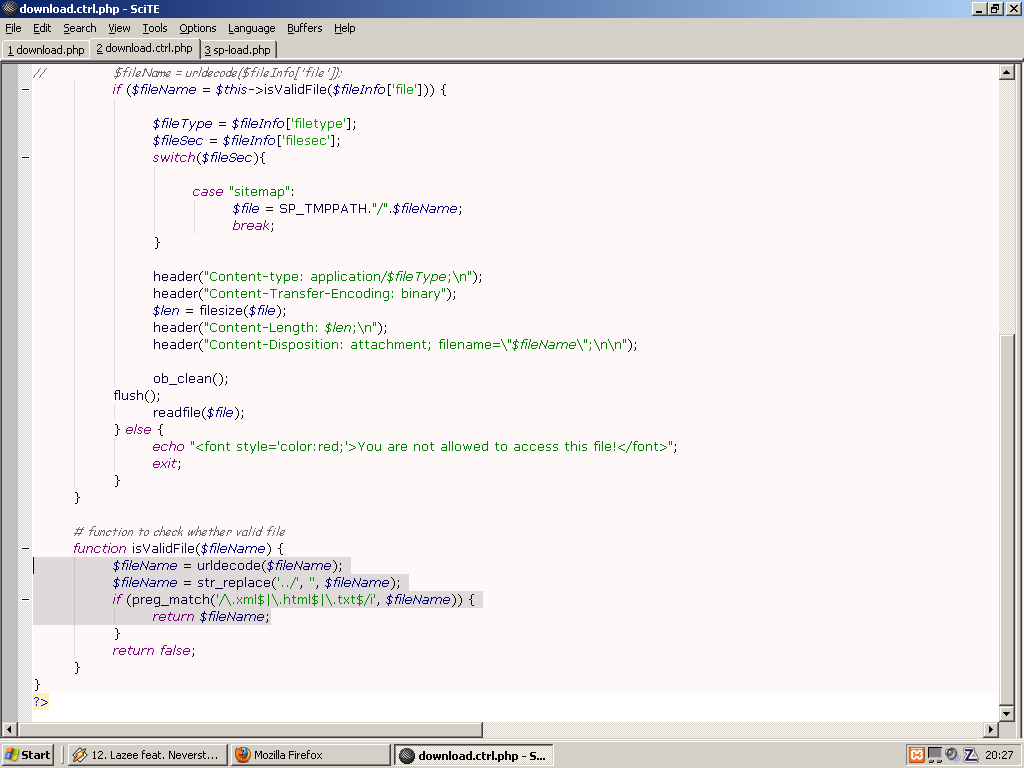Open the Windows Start menu
The width and height of the screenshot is (1024, 768).
pyautogui.click(x=27, y=755)
